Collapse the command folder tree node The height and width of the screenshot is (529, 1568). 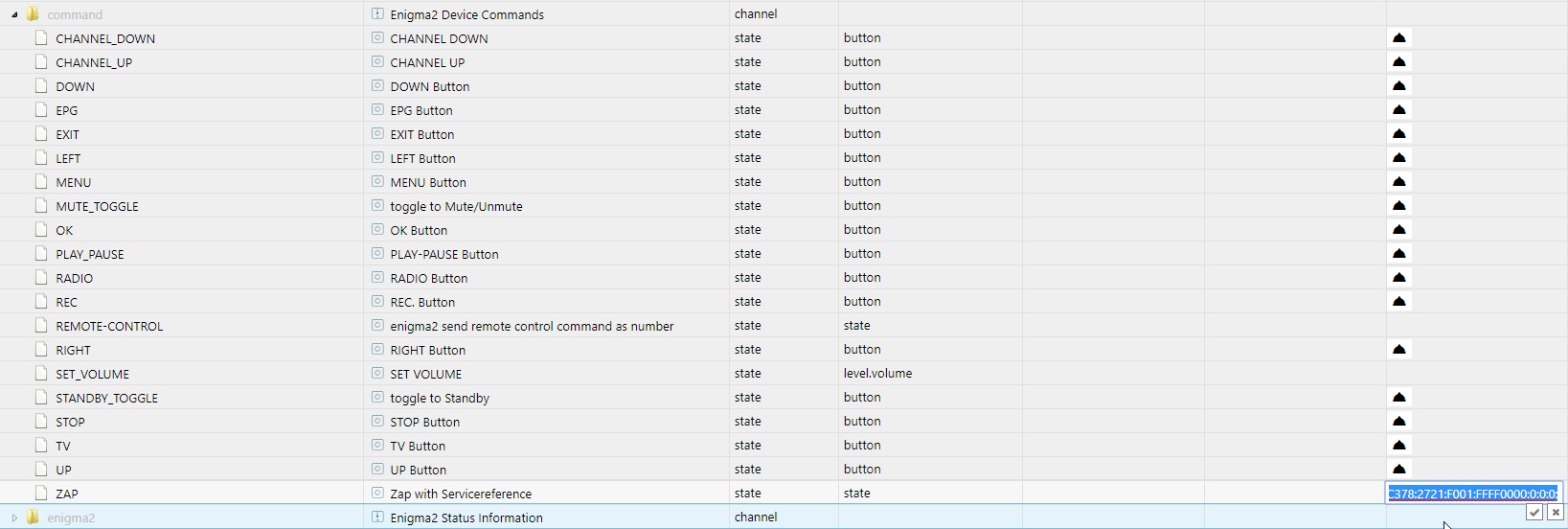click(x=14, y=14)
